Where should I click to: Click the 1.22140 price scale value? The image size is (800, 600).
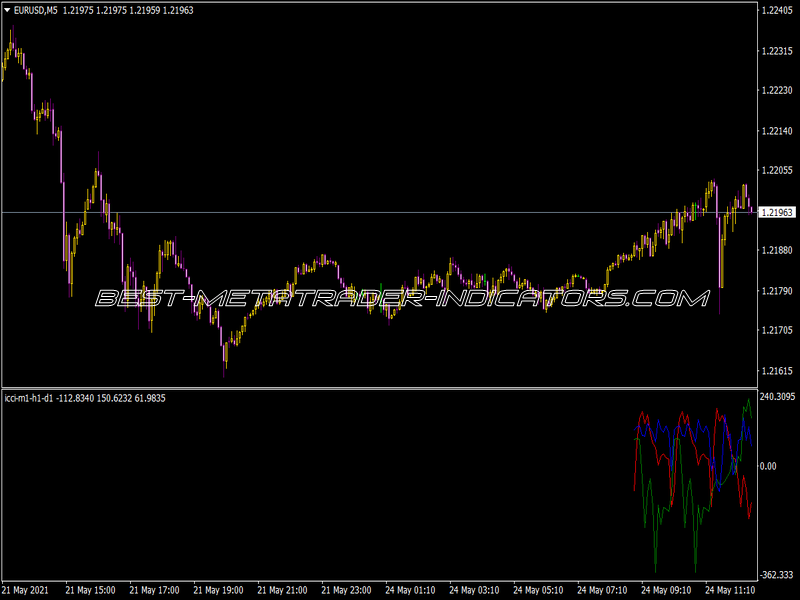pyautogui.click(x=777, y=131)
